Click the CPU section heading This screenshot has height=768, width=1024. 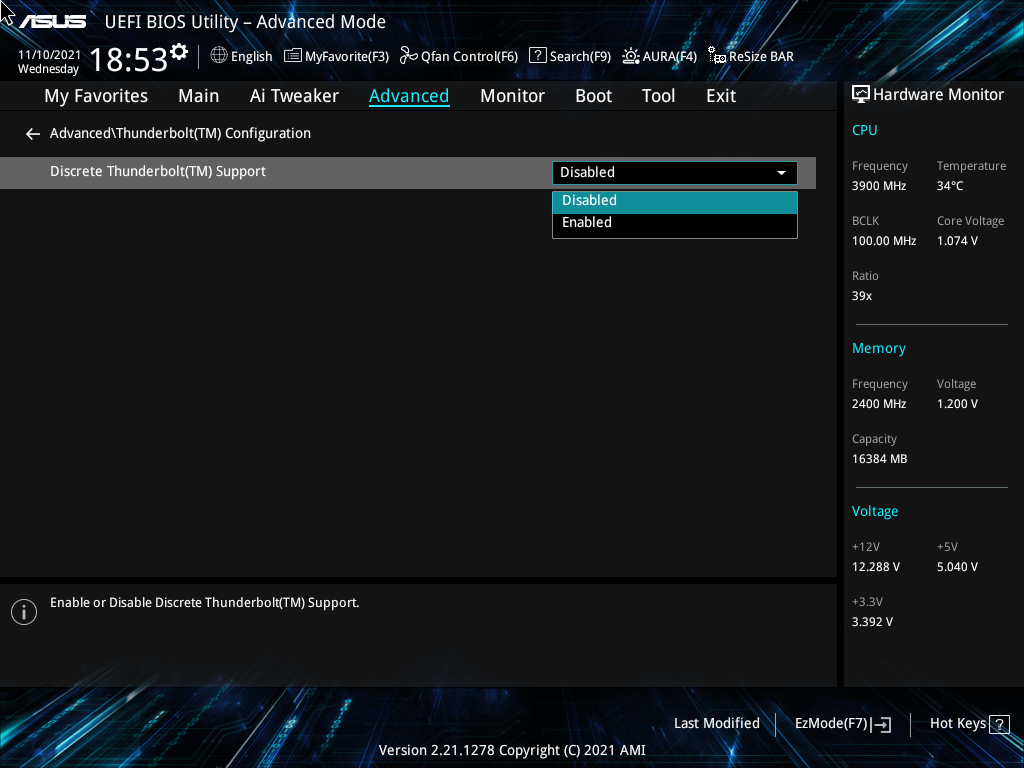click(864, 131)
